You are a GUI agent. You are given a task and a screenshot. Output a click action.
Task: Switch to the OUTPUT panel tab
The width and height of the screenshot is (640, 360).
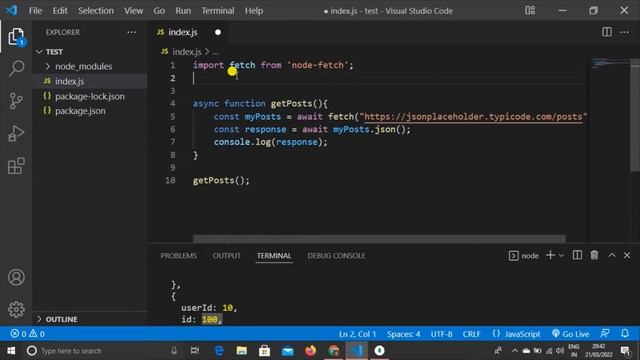[x=227, y=256]
